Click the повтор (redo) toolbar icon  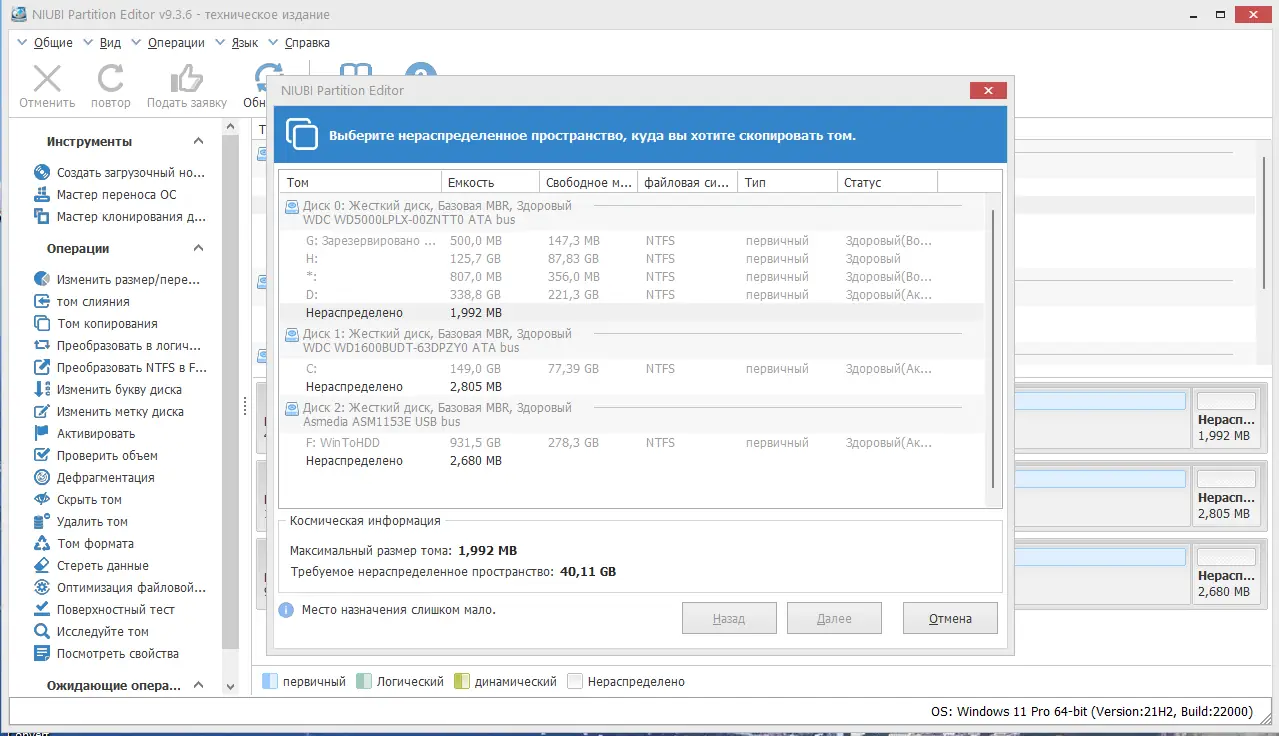(110, 80)
